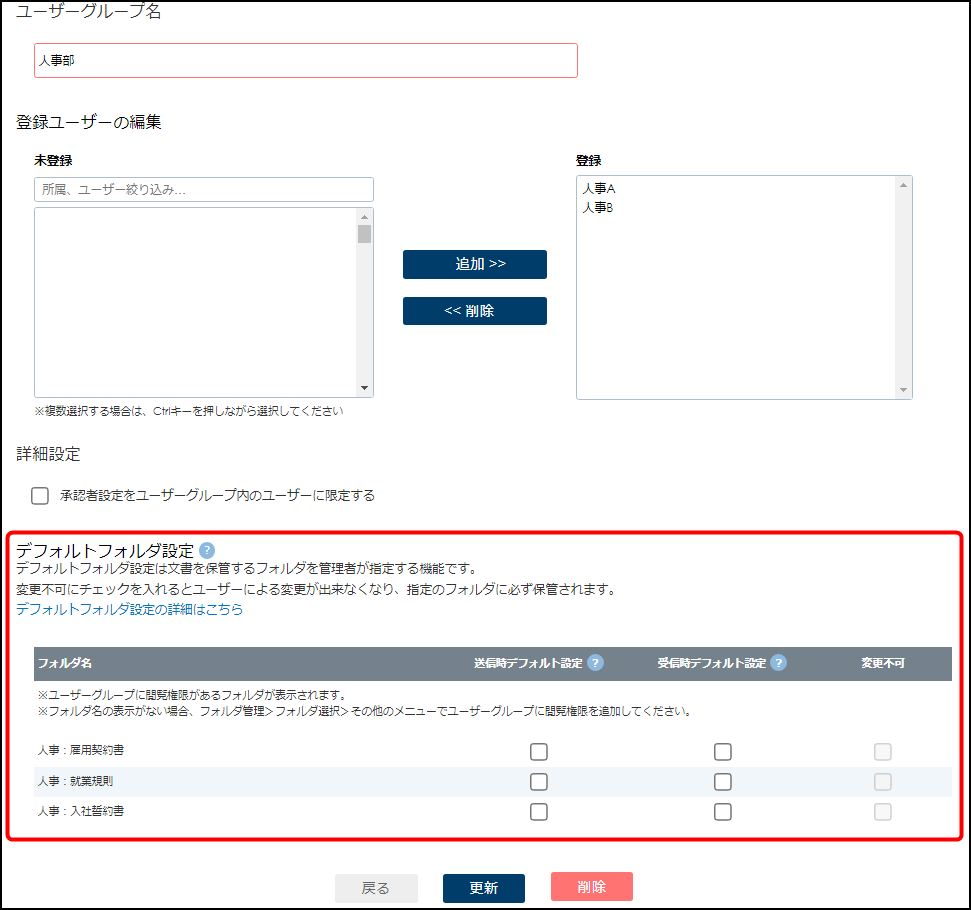Image resolution: width=971 pixels, height=910 pixels.
Task: Click the 戻る button
Action: pyautogui.click(x=376, y=888)
